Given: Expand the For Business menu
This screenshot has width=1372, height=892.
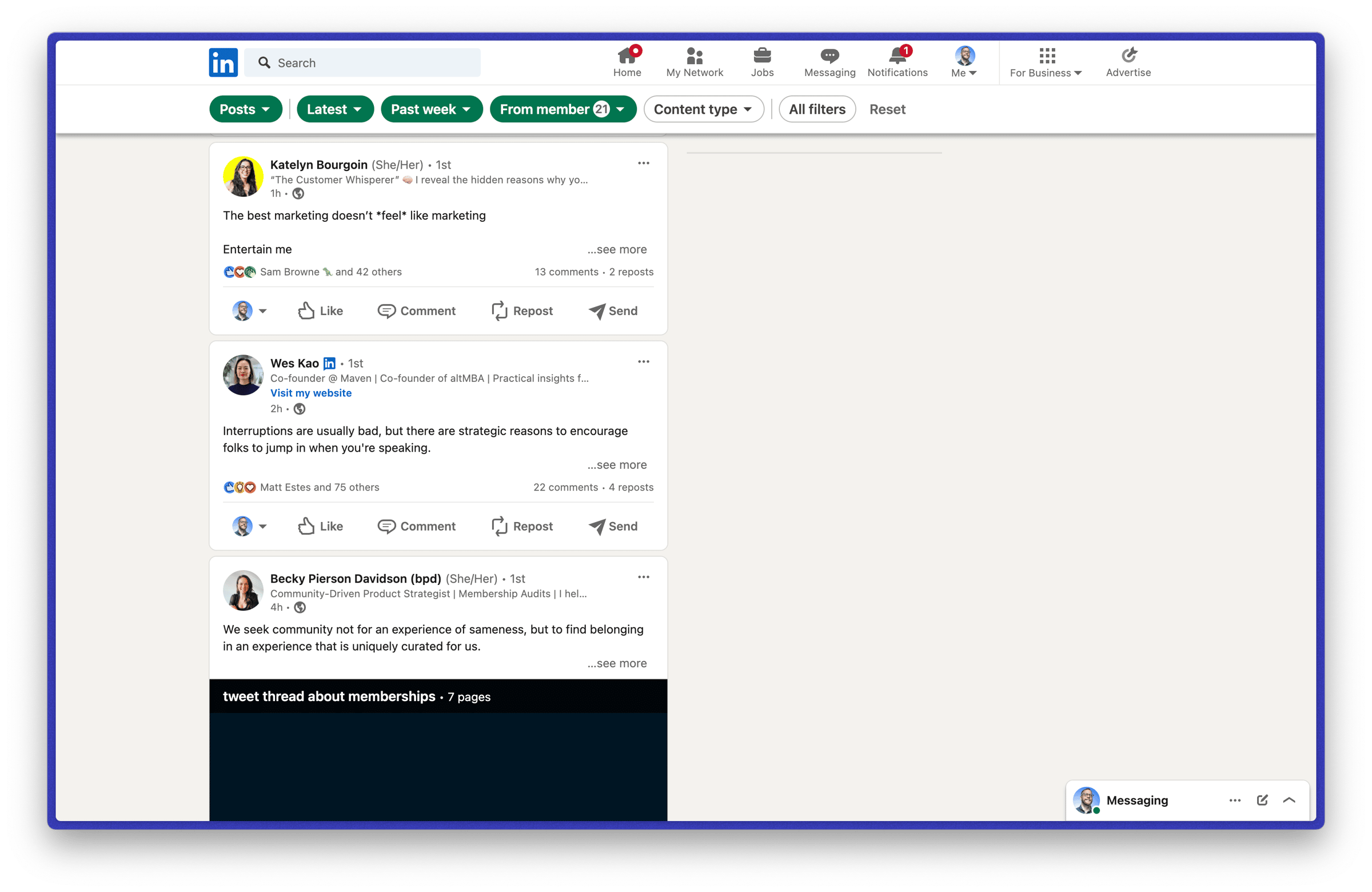Looking at the screenshot, I should click(1046, 62).
